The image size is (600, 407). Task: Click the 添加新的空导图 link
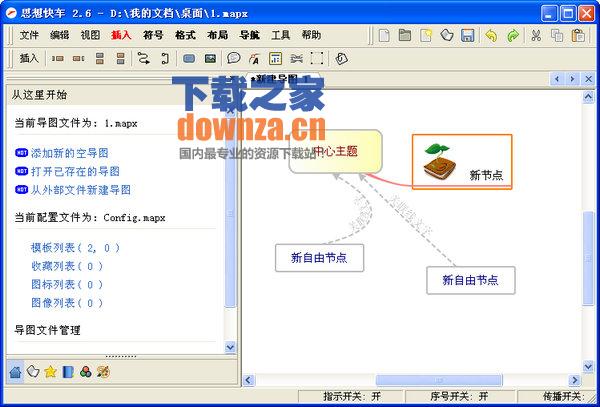(70, 153)
